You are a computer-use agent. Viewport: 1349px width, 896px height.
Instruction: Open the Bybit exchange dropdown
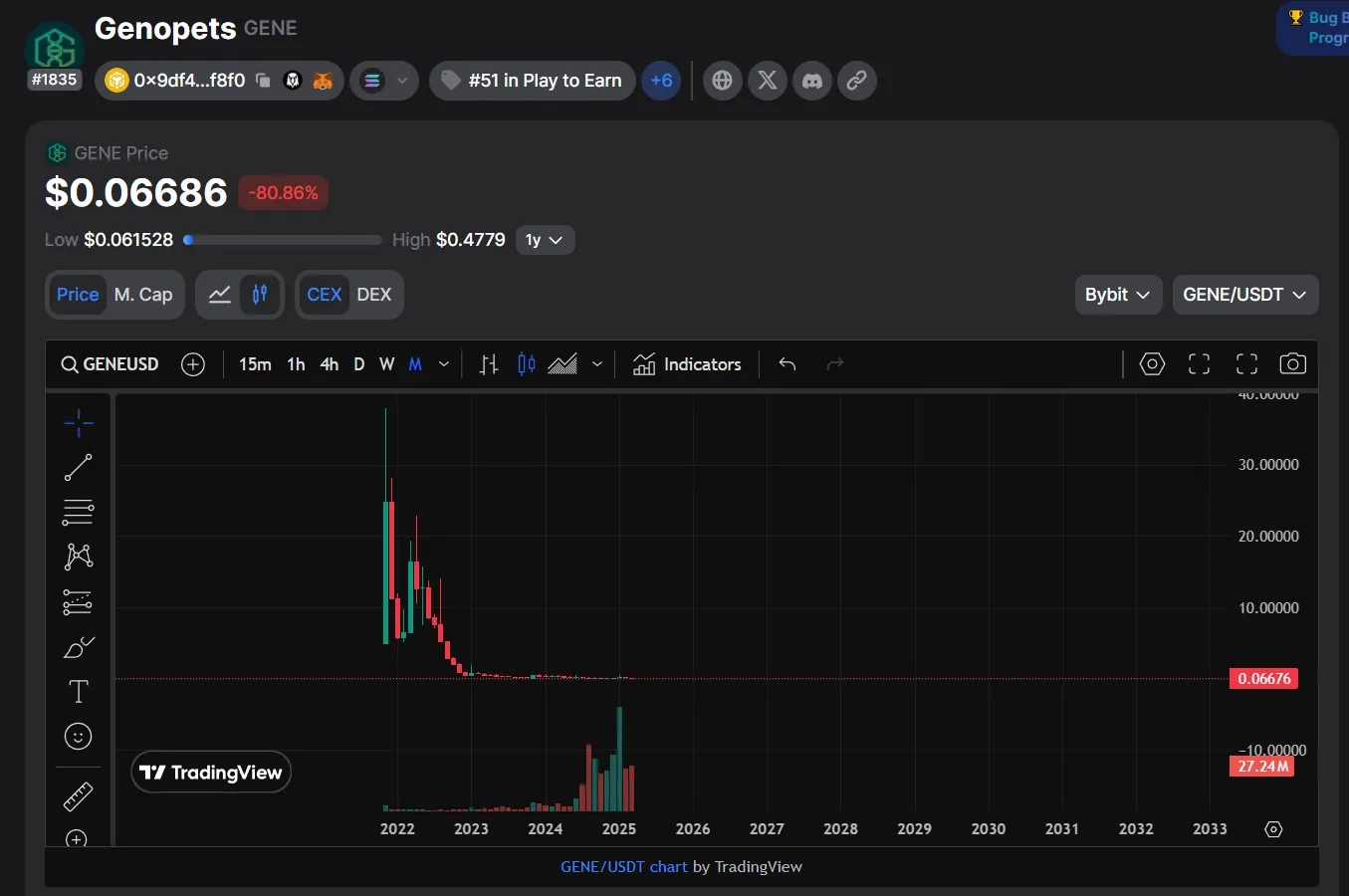(x=1117, y=295)
